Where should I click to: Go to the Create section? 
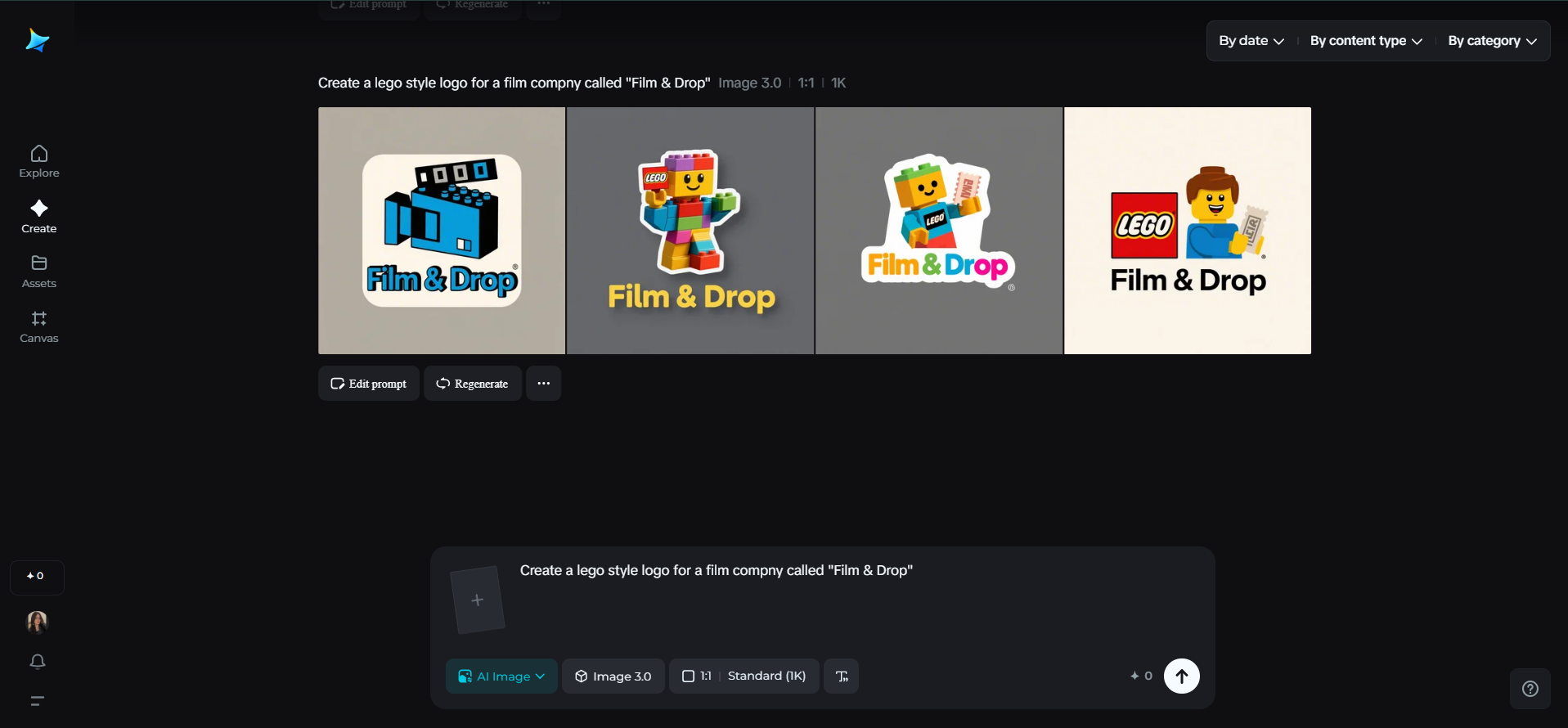tap(39, 217)
